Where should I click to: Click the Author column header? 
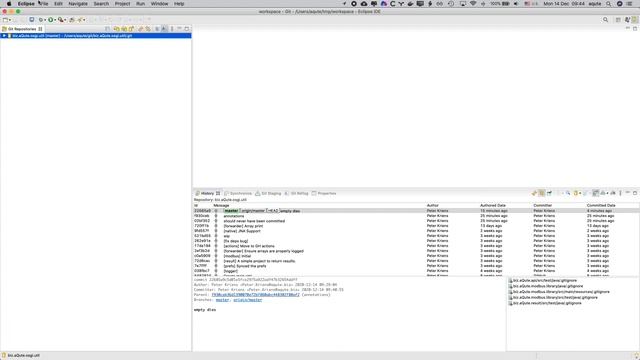[433, 205]
